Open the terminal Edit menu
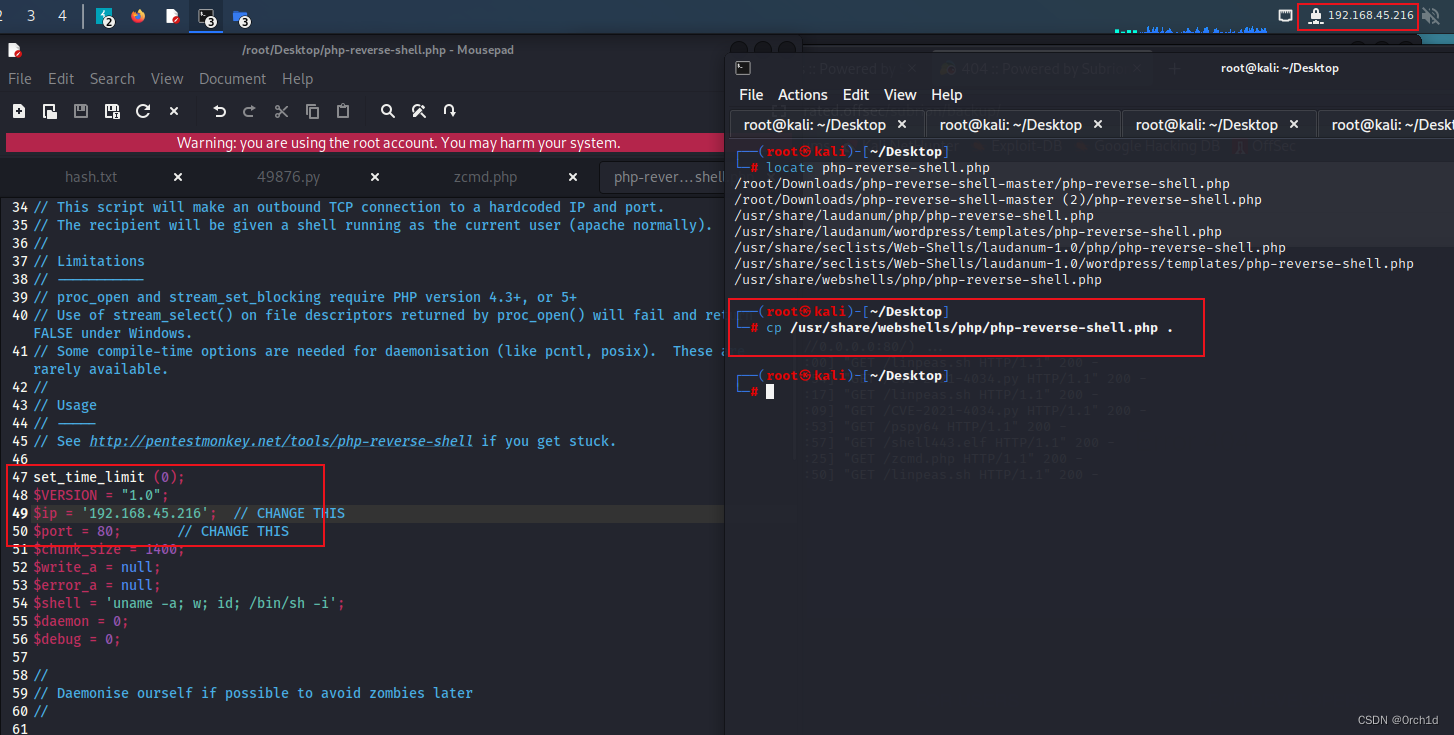This screenshot has width=1454, height=735. (856, 95)
